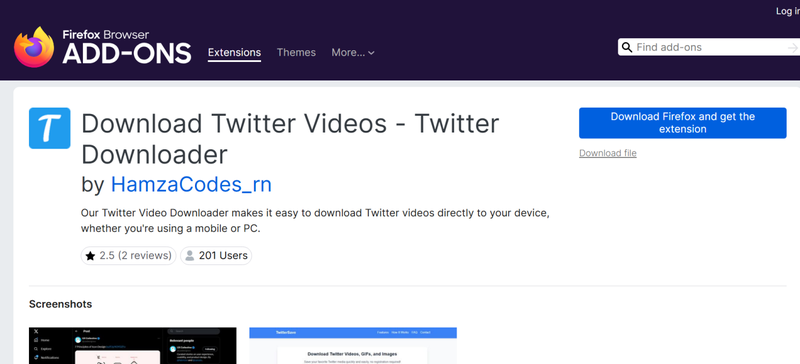Viewport: 800px width, 364px height.
Task: Open the Extensions tab
Action: [234, 53]
